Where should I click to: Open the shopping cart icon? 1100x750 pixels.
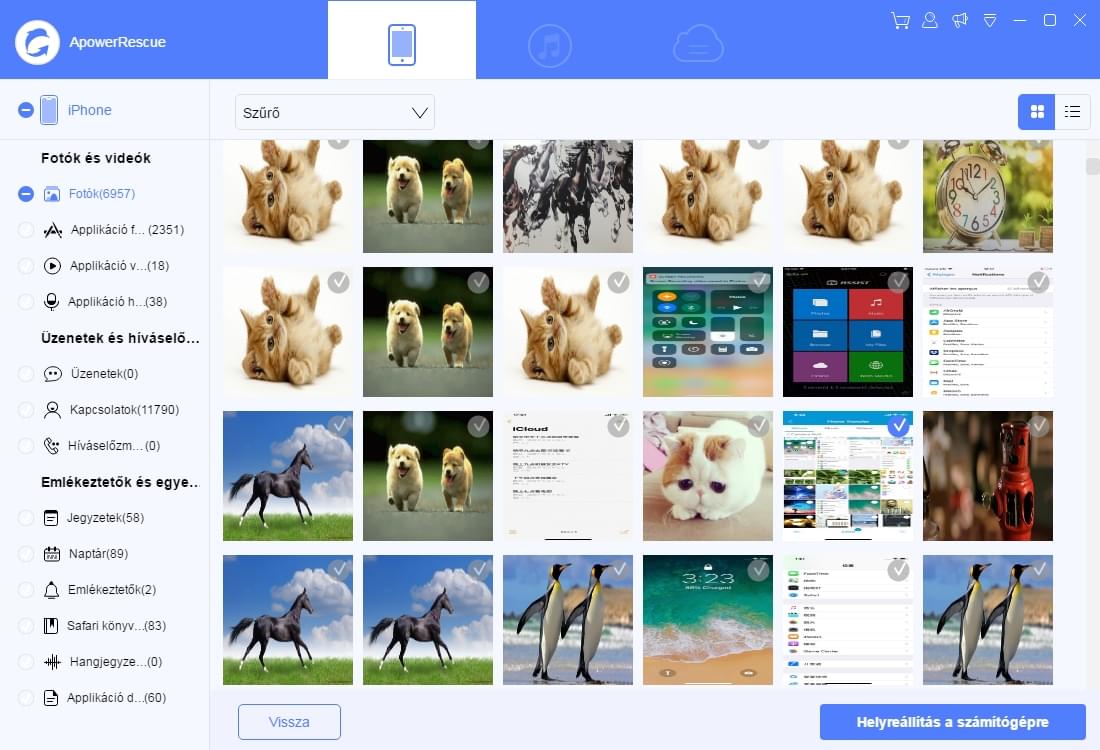900,21
